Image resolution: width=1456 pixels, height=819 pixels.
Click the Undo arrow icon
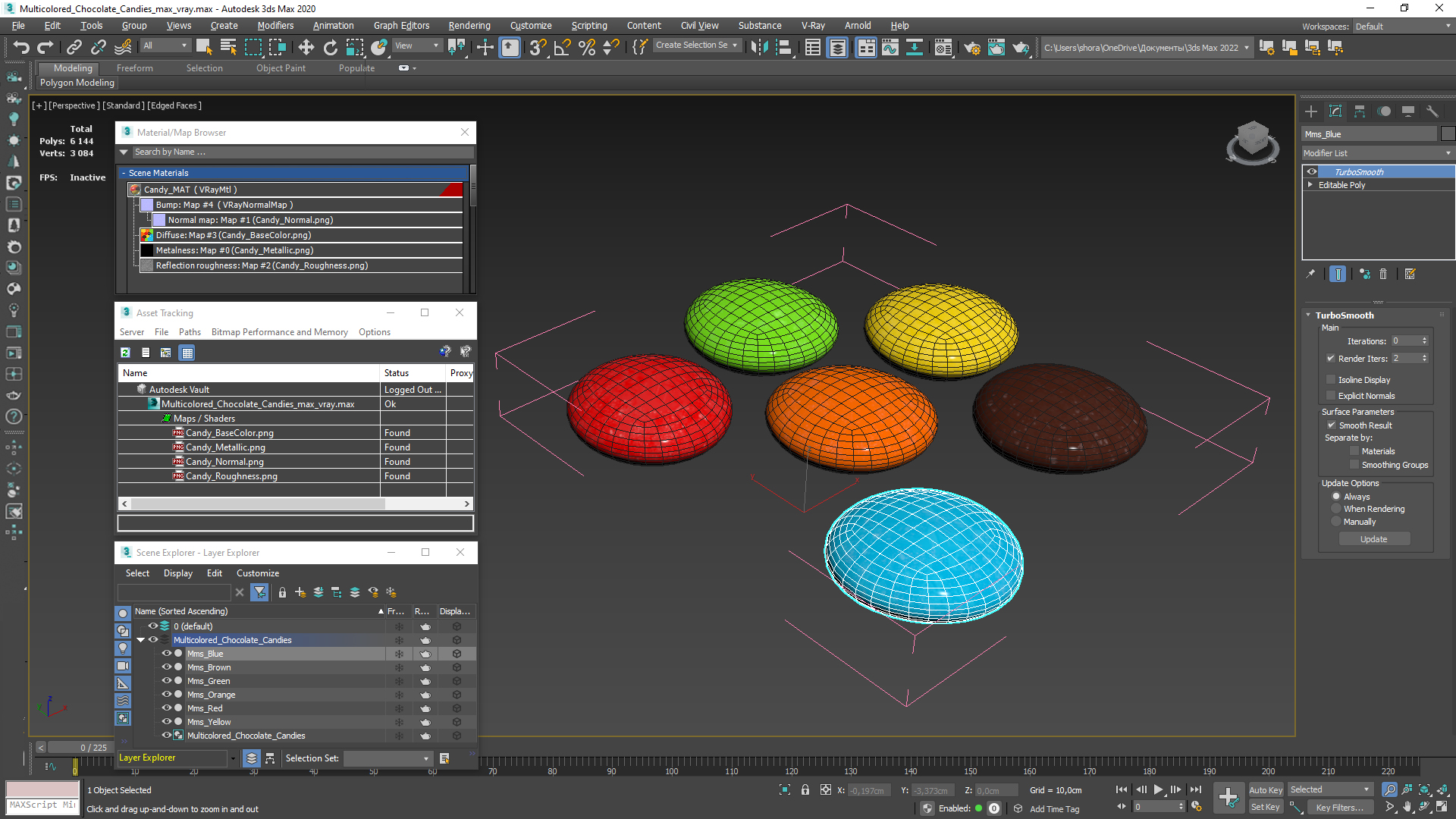[21, 48]
